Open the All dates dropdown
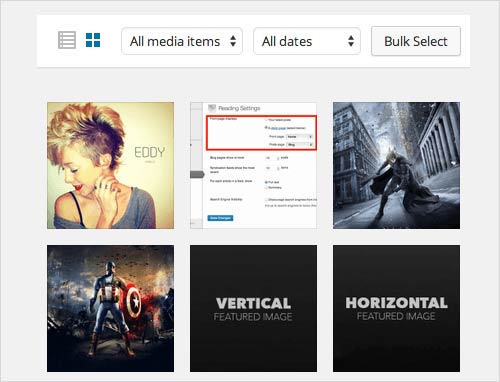 [307, 41]
